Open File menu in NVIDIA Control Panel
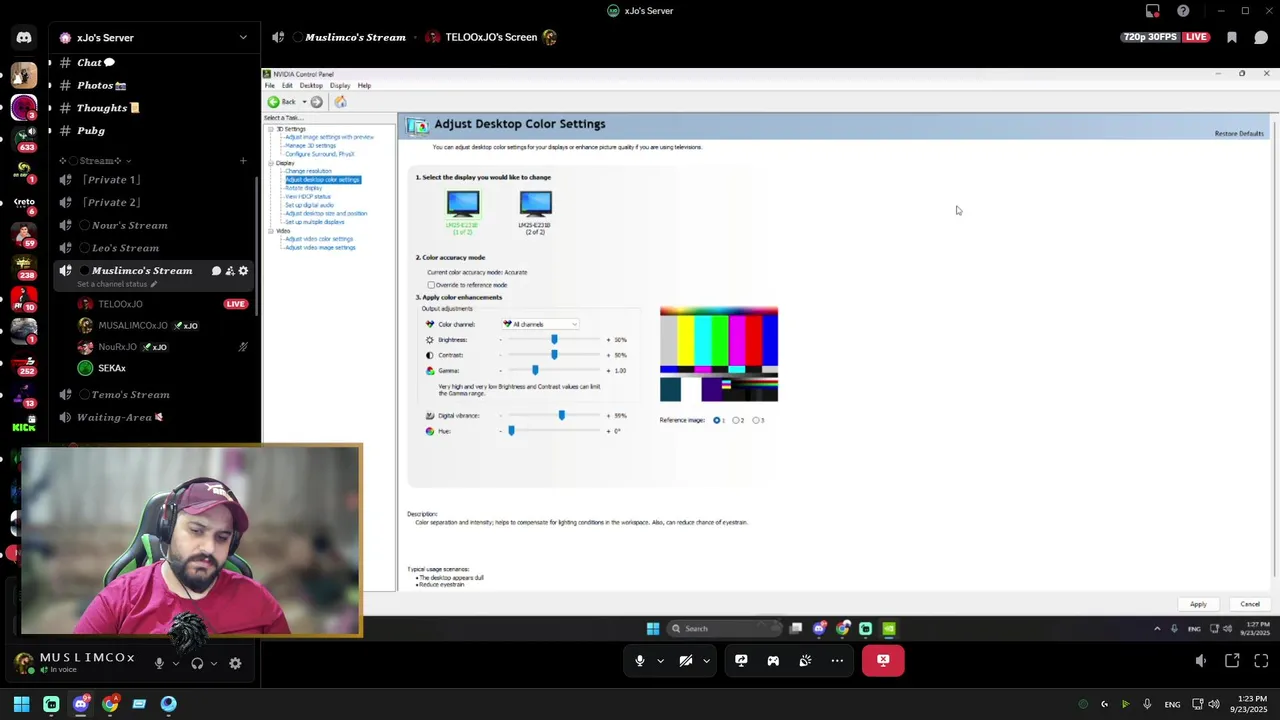The image size is (1280, 720). (270, 86)
